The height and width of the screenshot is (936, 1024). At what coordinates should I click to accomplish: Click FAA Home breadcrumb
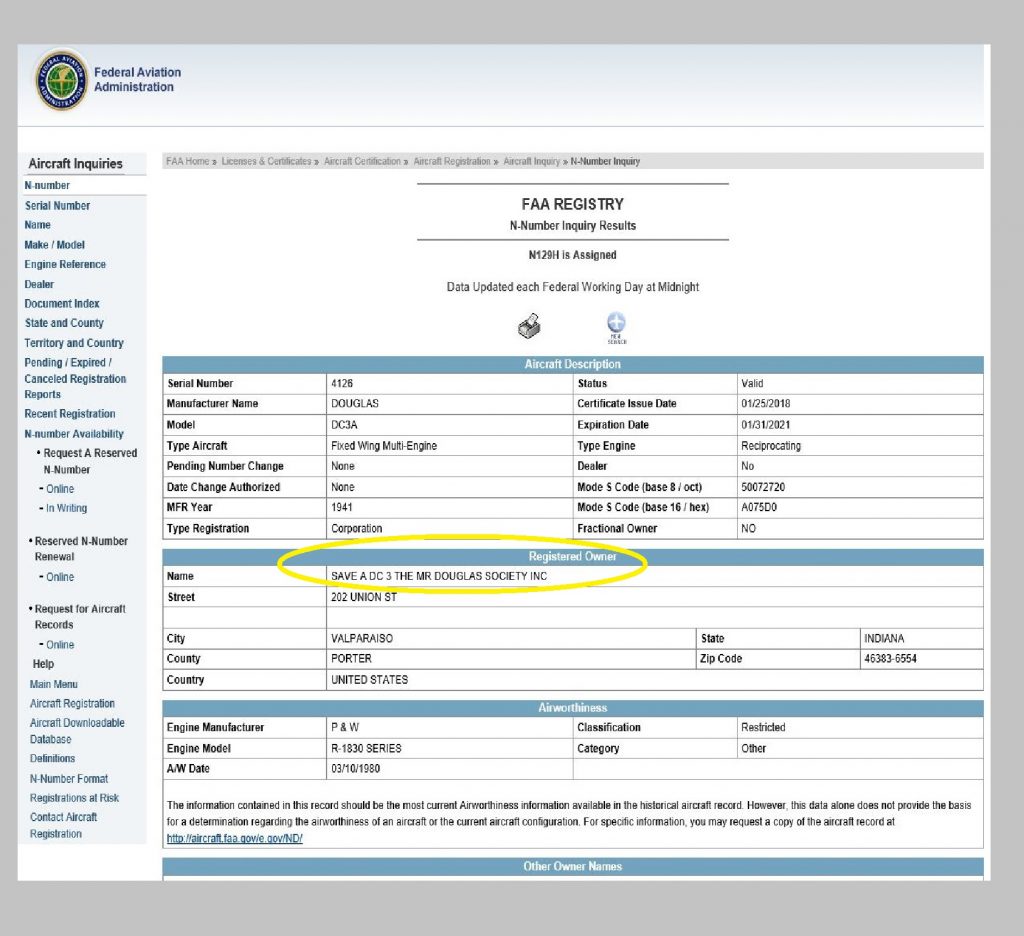click(x=187, y=161)
